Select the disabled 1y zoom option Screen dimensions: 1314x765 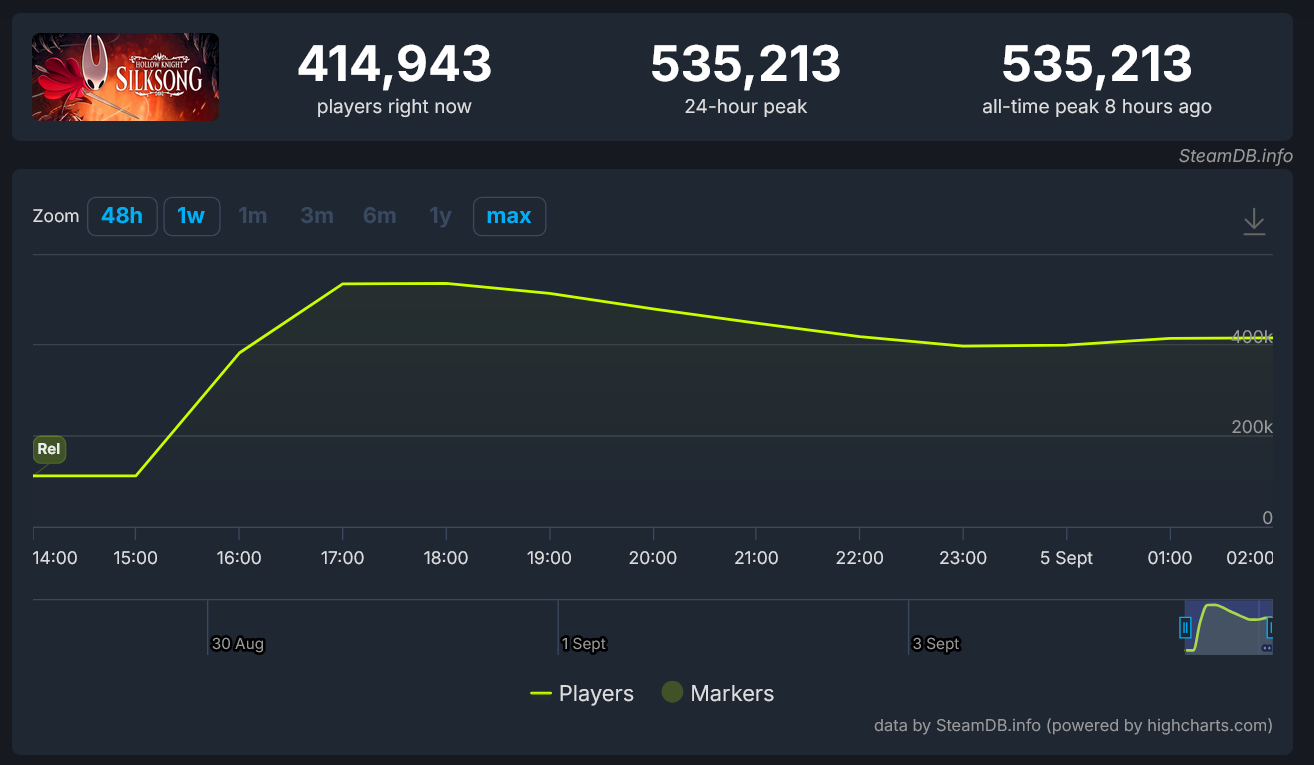(x=441, y=216)
